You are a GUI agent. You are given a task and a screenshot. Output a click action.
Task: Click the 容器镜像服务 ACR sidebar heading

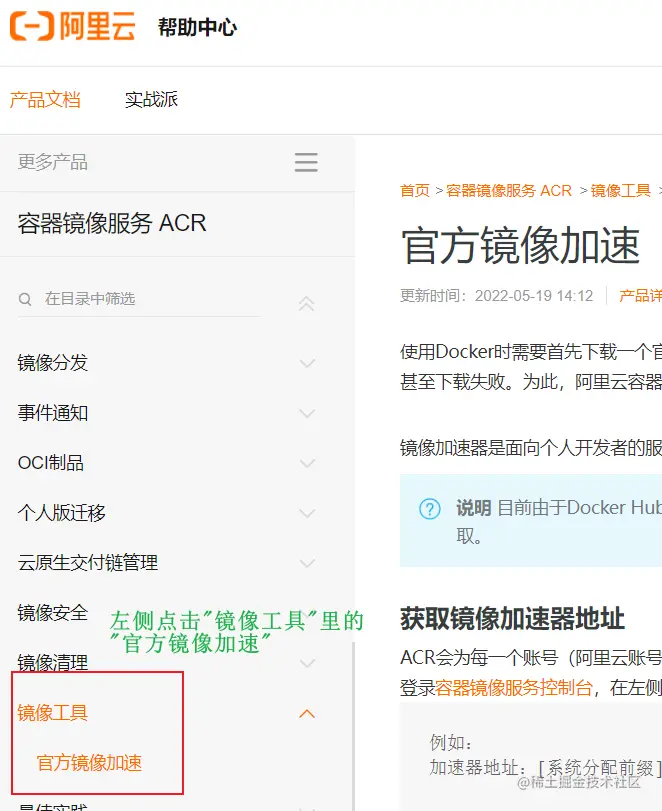(112, 223)
